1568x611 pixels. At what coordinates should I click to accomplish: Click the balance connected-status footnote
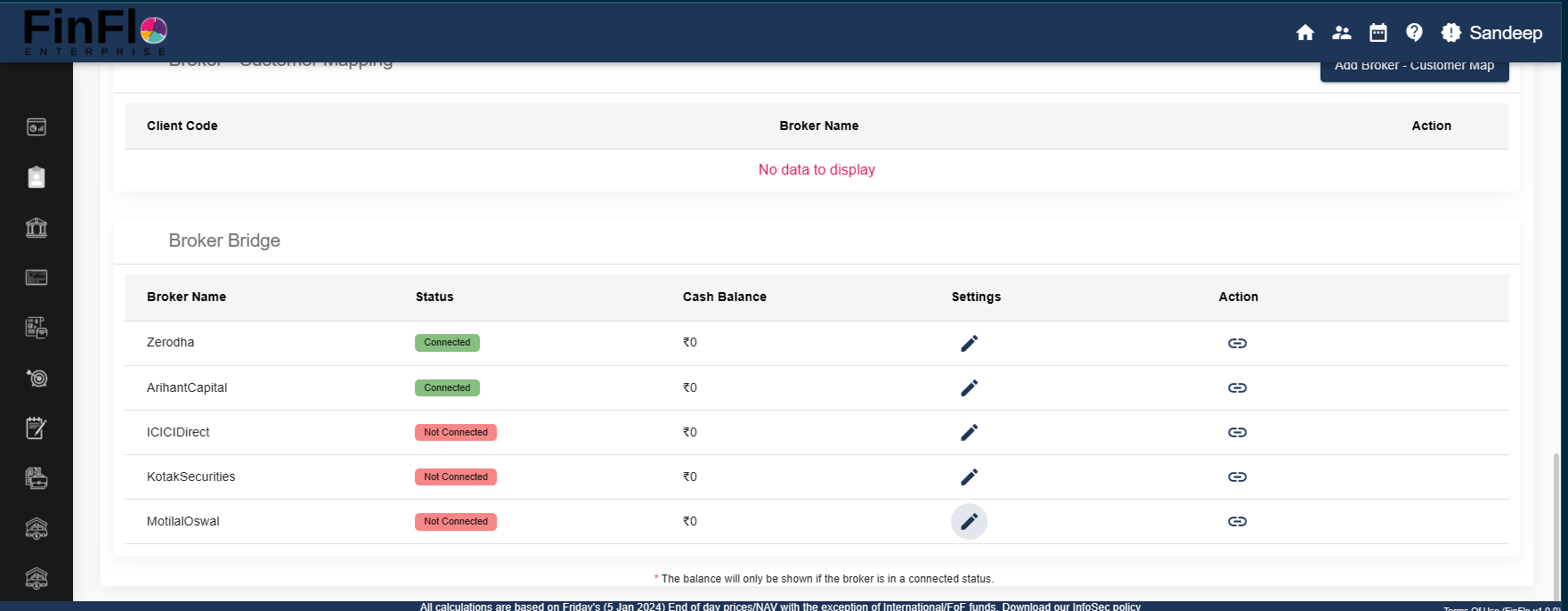(x=824, y=579)
